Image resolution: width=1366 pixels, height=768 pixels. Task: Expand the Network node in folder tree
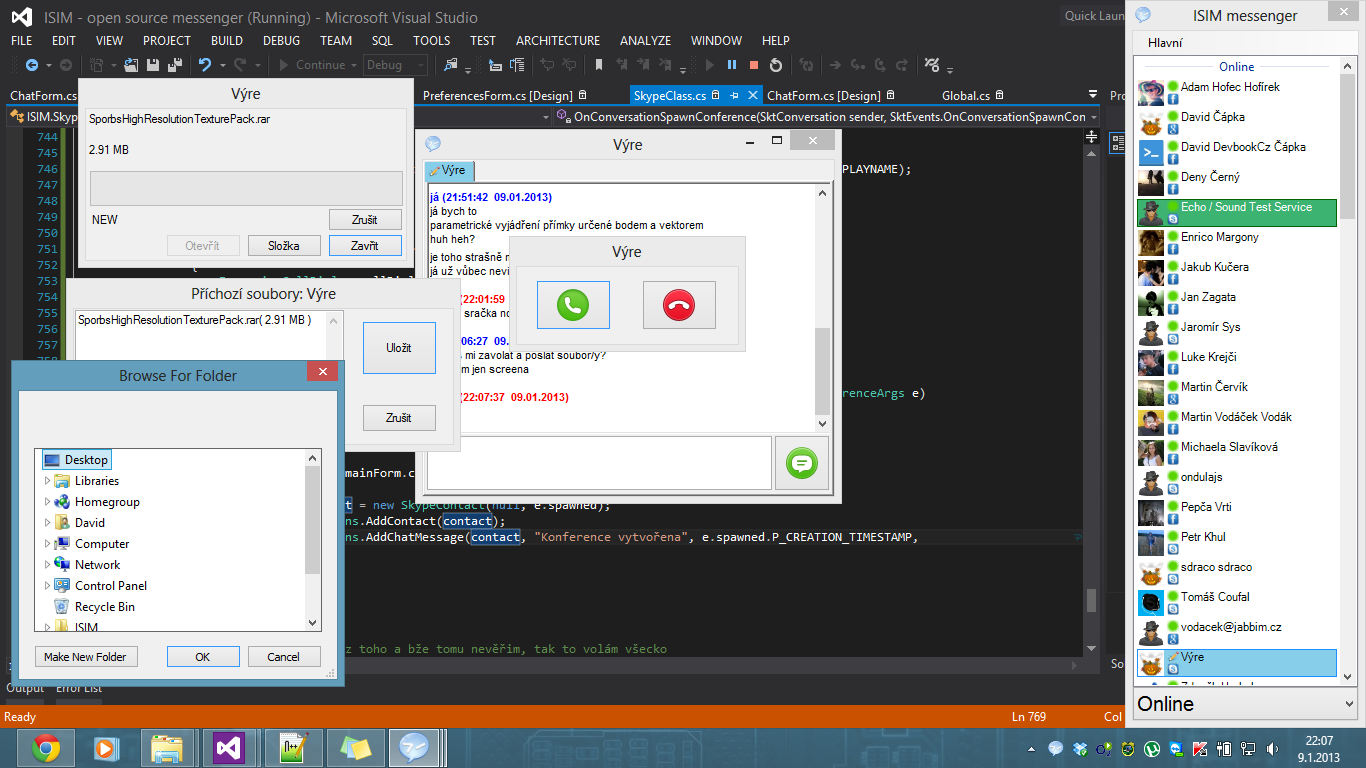pyautogui.click(x=47, y=565)
